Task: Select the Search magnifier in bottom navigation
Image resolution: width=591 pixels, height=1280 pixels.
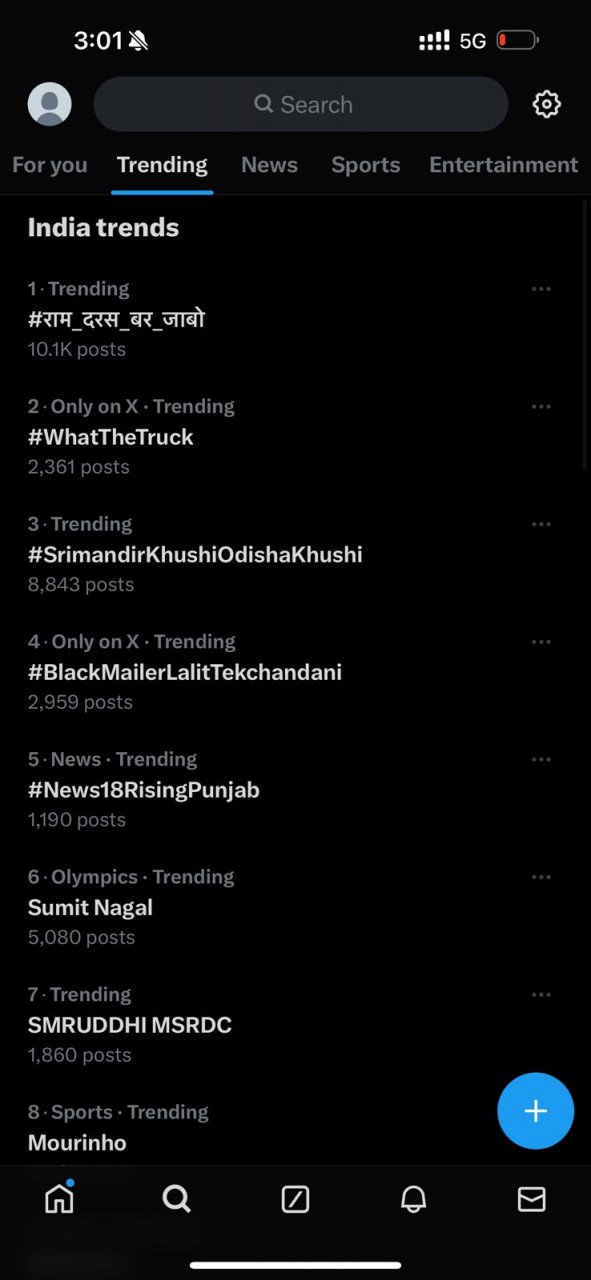Action: (177, 1199)
